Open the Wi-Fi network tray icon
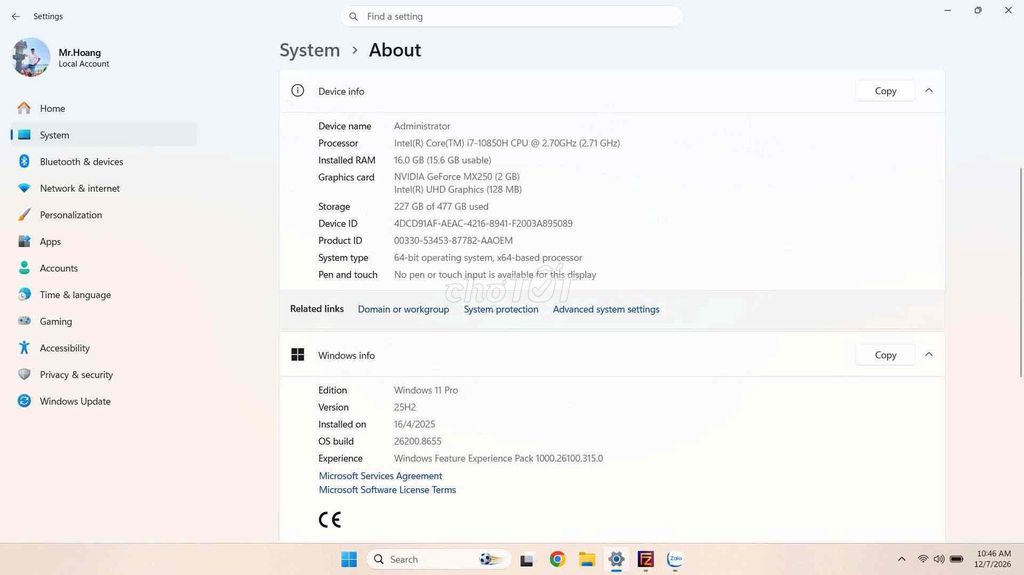1024x575 pixels. coord(923,559)
